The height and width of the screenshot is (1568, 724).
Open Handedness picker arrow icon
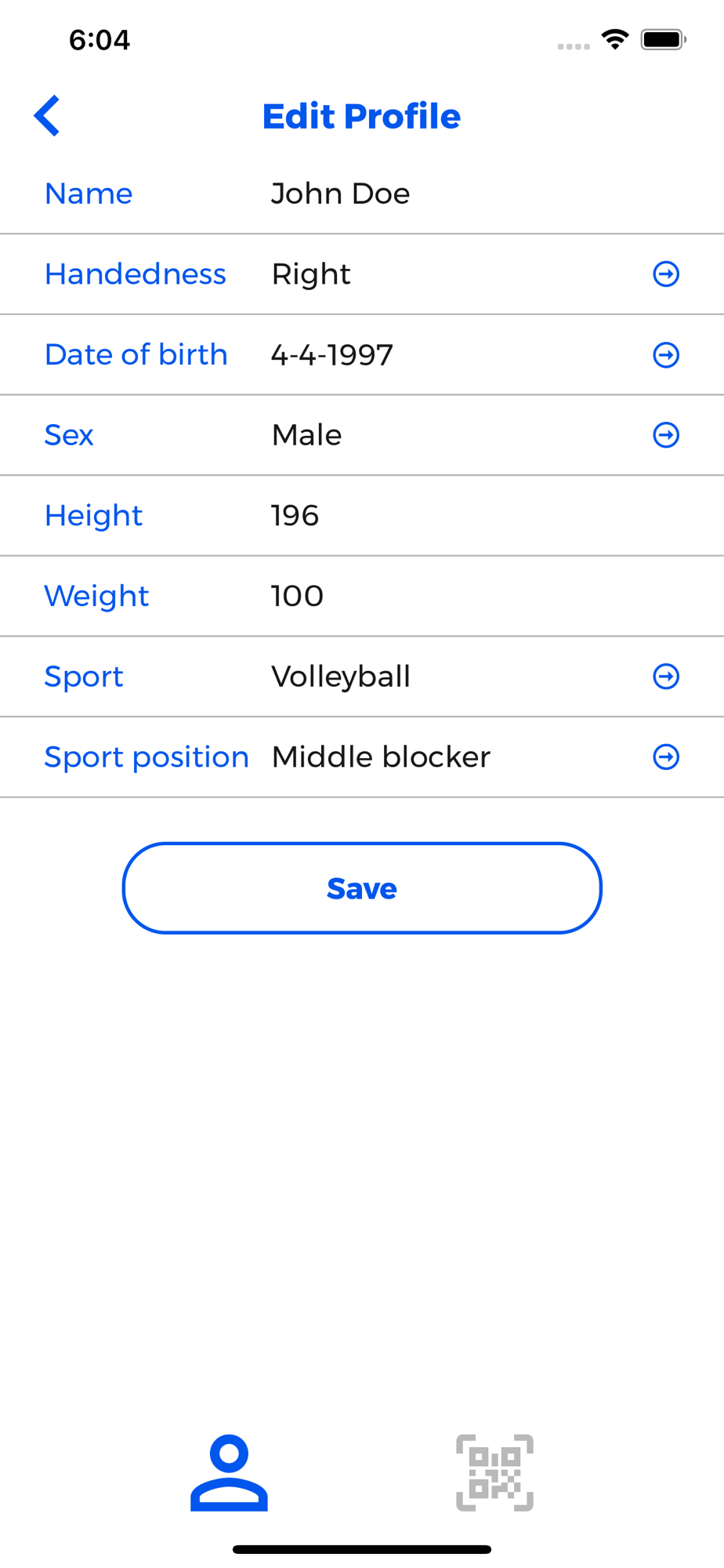[666, 274]
